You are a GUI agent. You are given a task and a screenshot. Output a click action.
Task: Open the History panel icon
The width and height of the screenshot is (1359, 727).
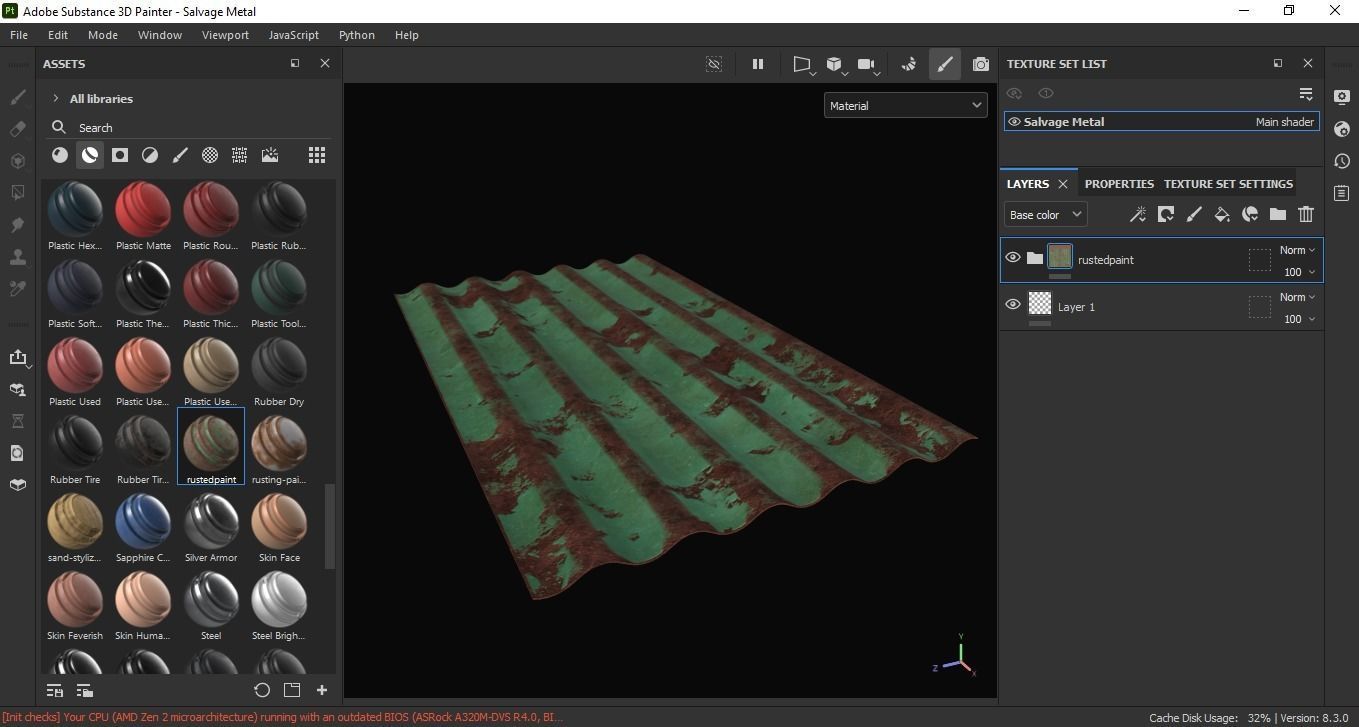coord(1342,161)
